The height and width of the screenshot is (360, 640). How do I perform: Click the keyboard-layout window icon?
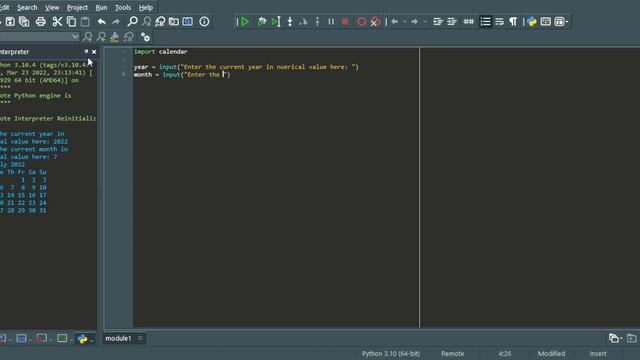tap(545, 22)
